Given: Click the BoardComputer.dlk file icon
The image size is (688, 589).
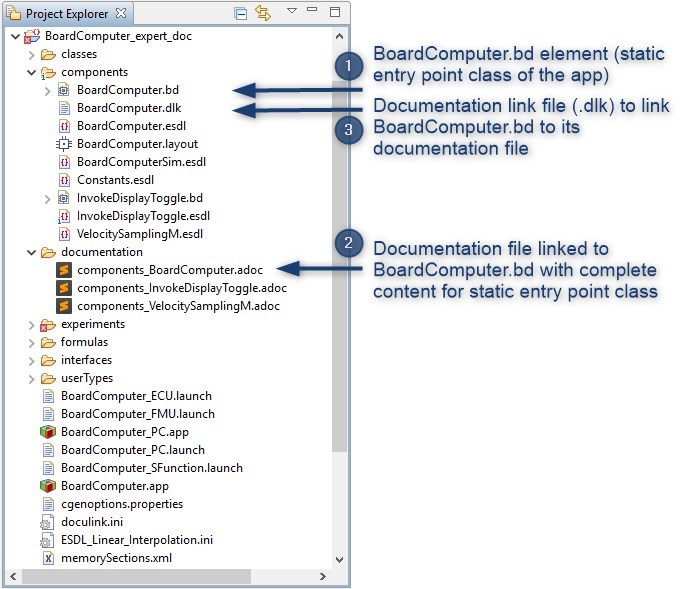Looking at the screenshot, I should [x=65, y=108].
